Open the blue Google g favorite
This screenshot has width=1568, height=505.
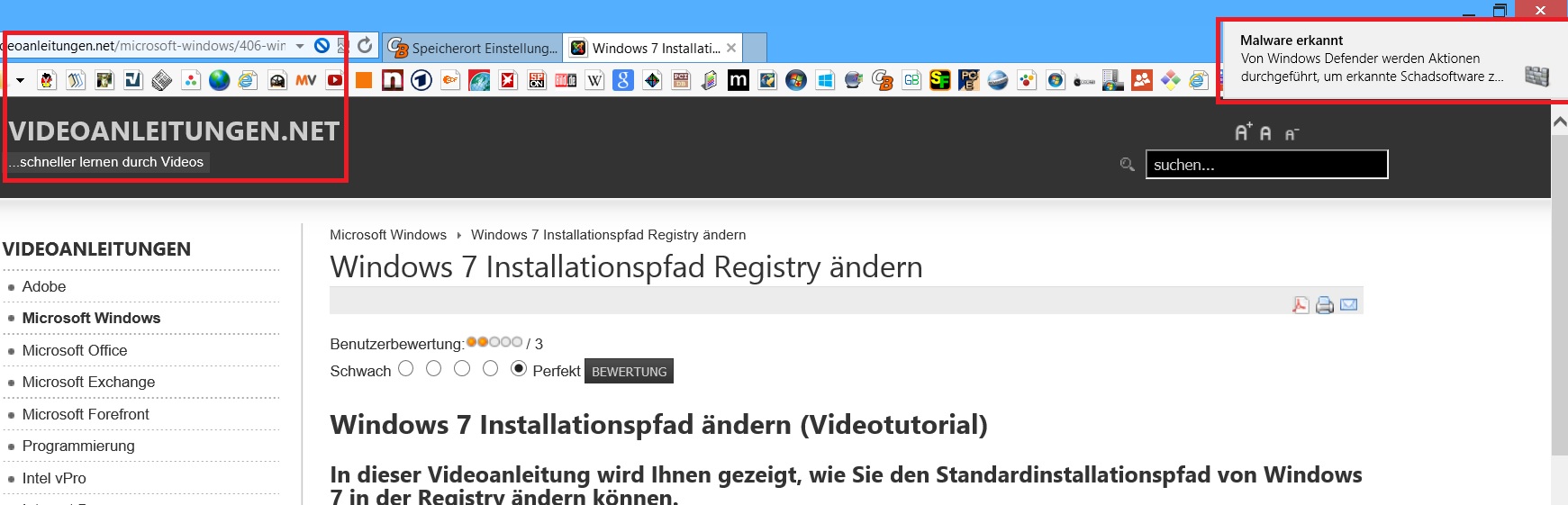(x=623, y=80)
